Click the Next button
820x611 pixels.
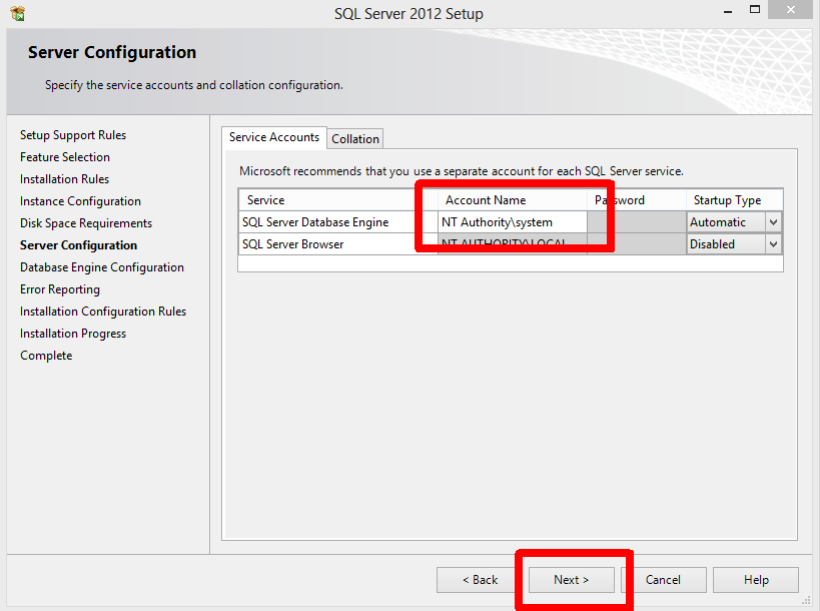(x=571, y=580)
